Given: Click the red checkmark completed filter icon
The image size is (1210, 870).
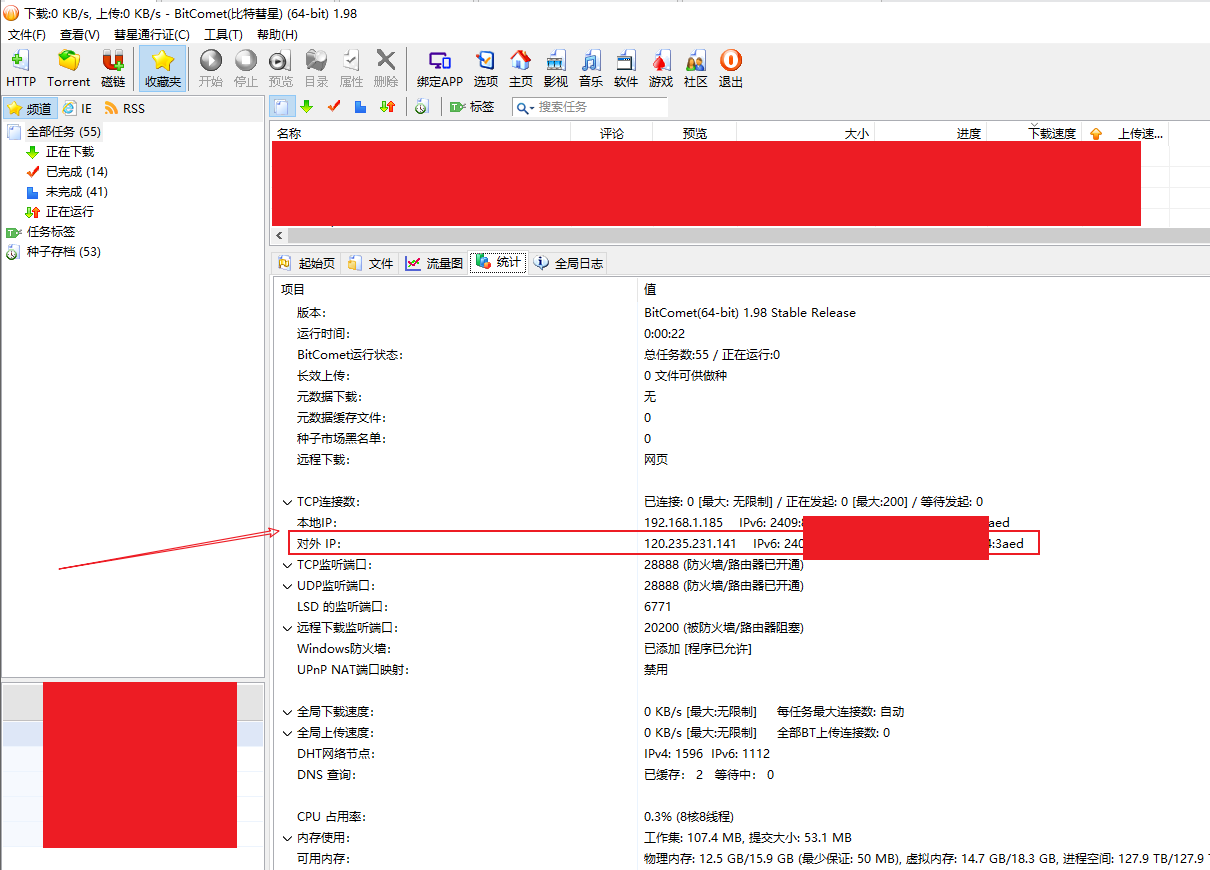Looking at the screenshot, I should [334, 106].
